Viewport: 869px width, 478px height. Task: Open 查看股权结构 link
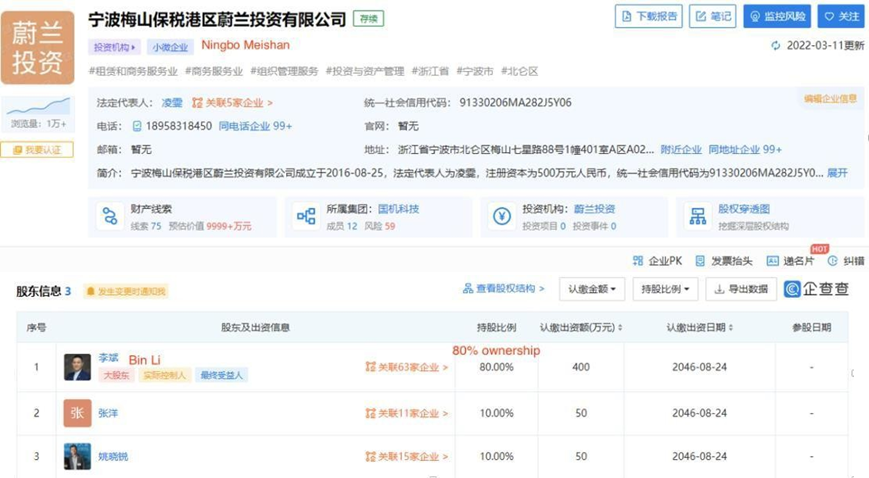(x=503, y=288)
